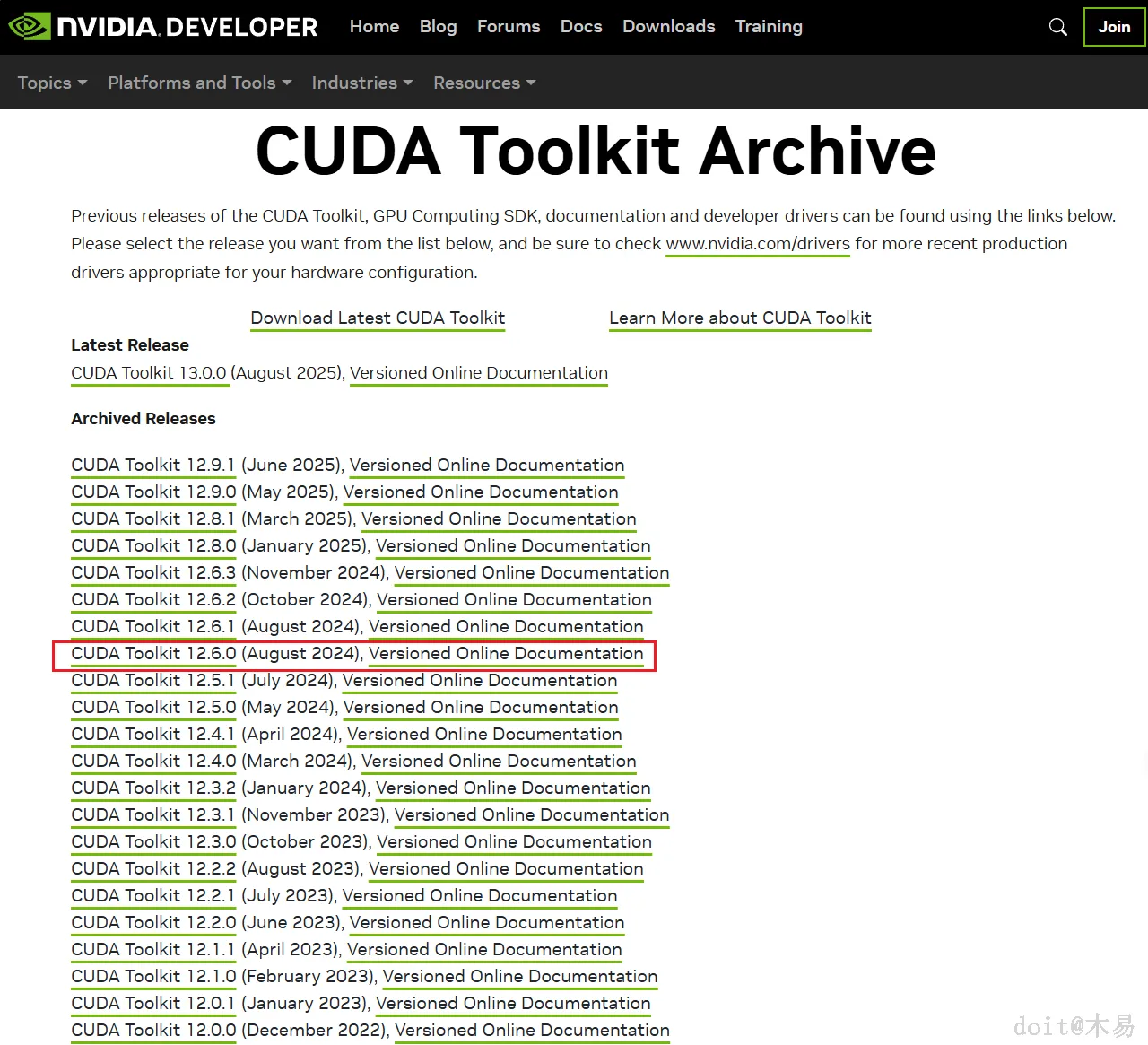This screenshot has height=1045, width=1148.
Task: Open CUDA Toolkit 12.4.0 link
Action: click(x=153, y=762)
